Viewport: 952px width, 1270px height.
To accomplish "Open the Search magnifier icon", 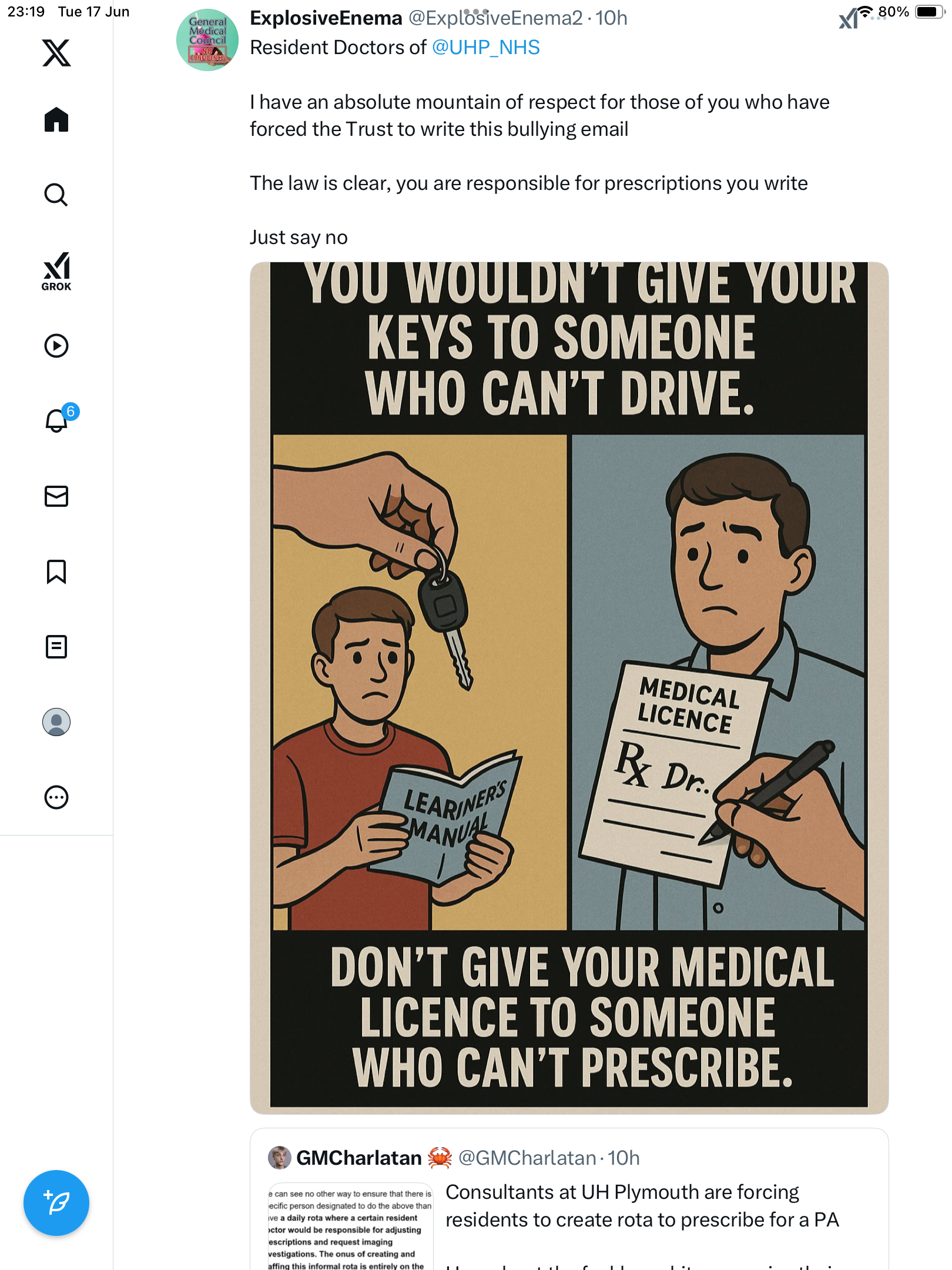I will (x=56, y=195).
